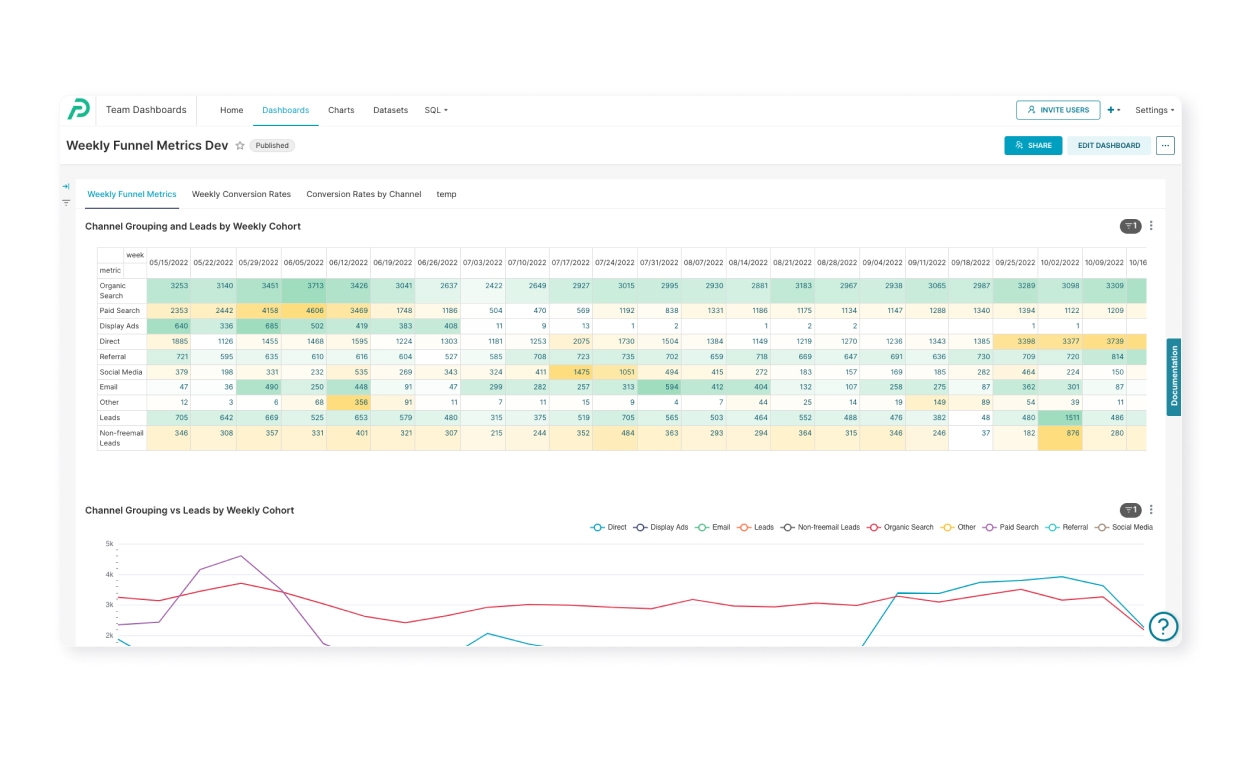The image size is (1243, 778).
Task: Open the dashboard ellipsis actions menu
Action: click(1165, 146)
